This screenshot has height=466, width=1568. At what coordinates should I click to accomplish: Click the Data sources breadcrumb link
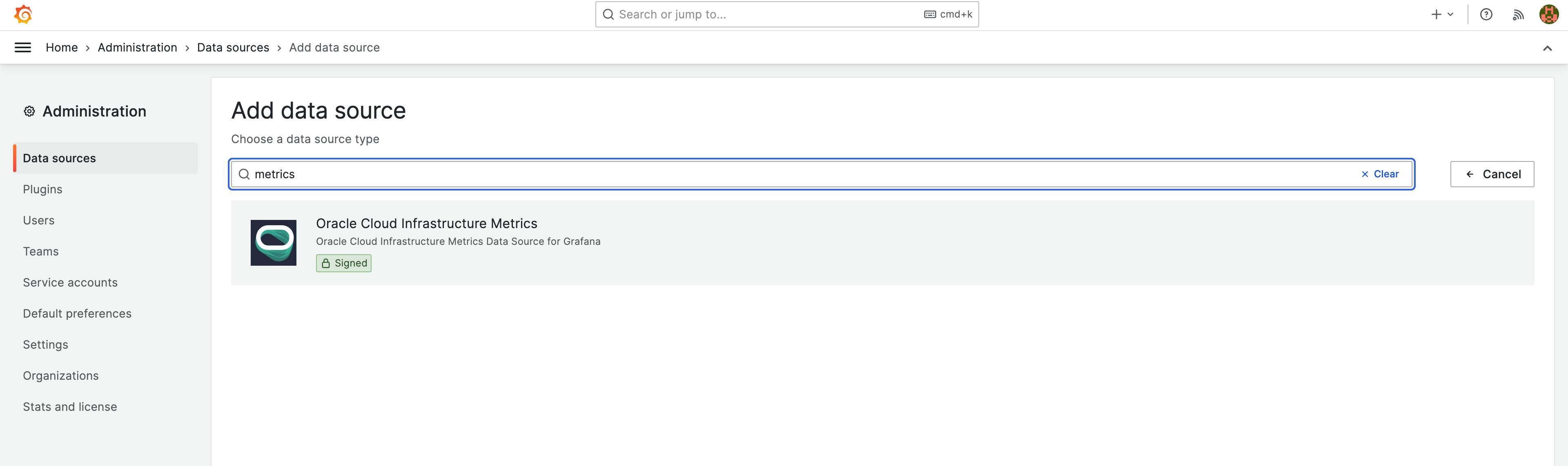[232, 47]
